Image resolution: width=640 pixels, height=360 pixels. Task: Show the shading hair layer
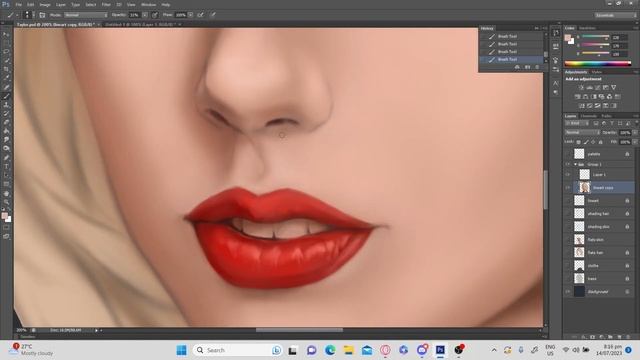point(568,213)
